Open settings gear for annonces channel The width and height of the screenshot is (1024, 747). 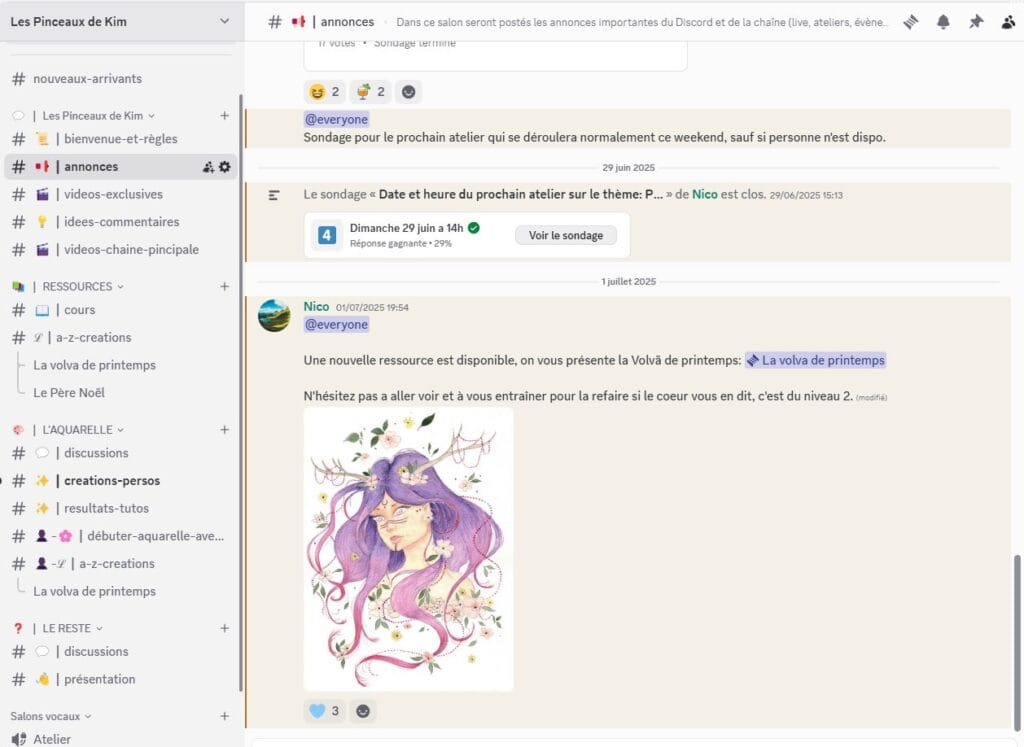[224, 167]
